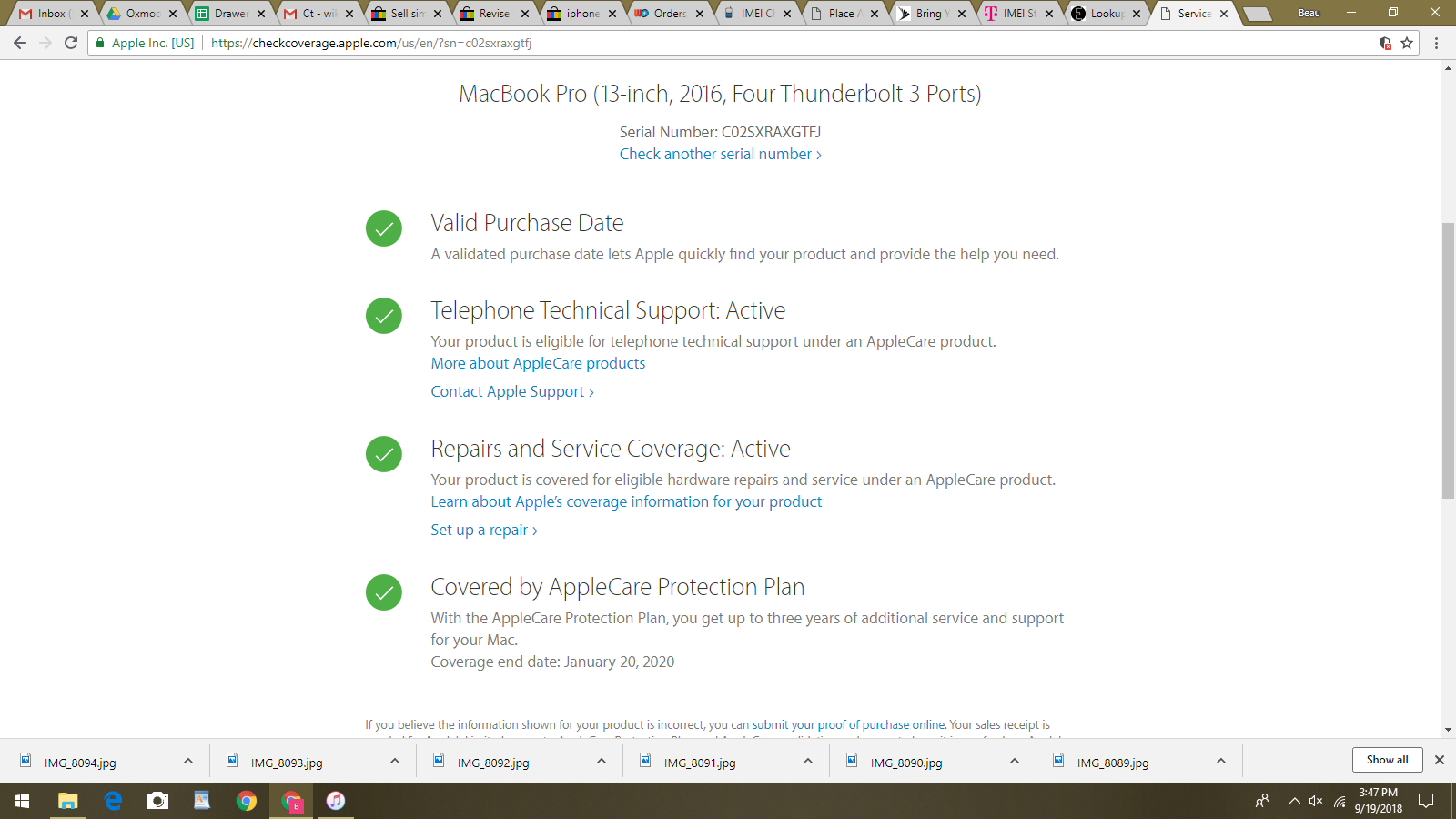The image size is (1456, 819).
Task: Close the active Service tab
Action: (x=1224, y=14)
